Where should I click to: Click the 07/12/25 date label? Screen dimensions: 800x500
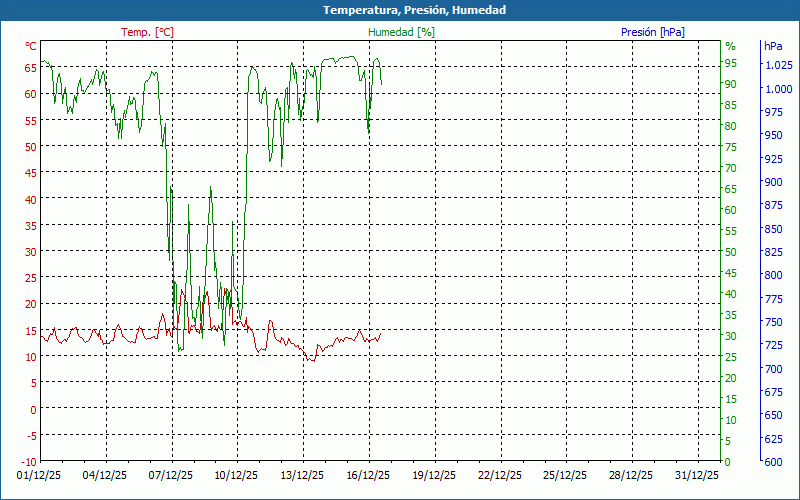[171, 476]
